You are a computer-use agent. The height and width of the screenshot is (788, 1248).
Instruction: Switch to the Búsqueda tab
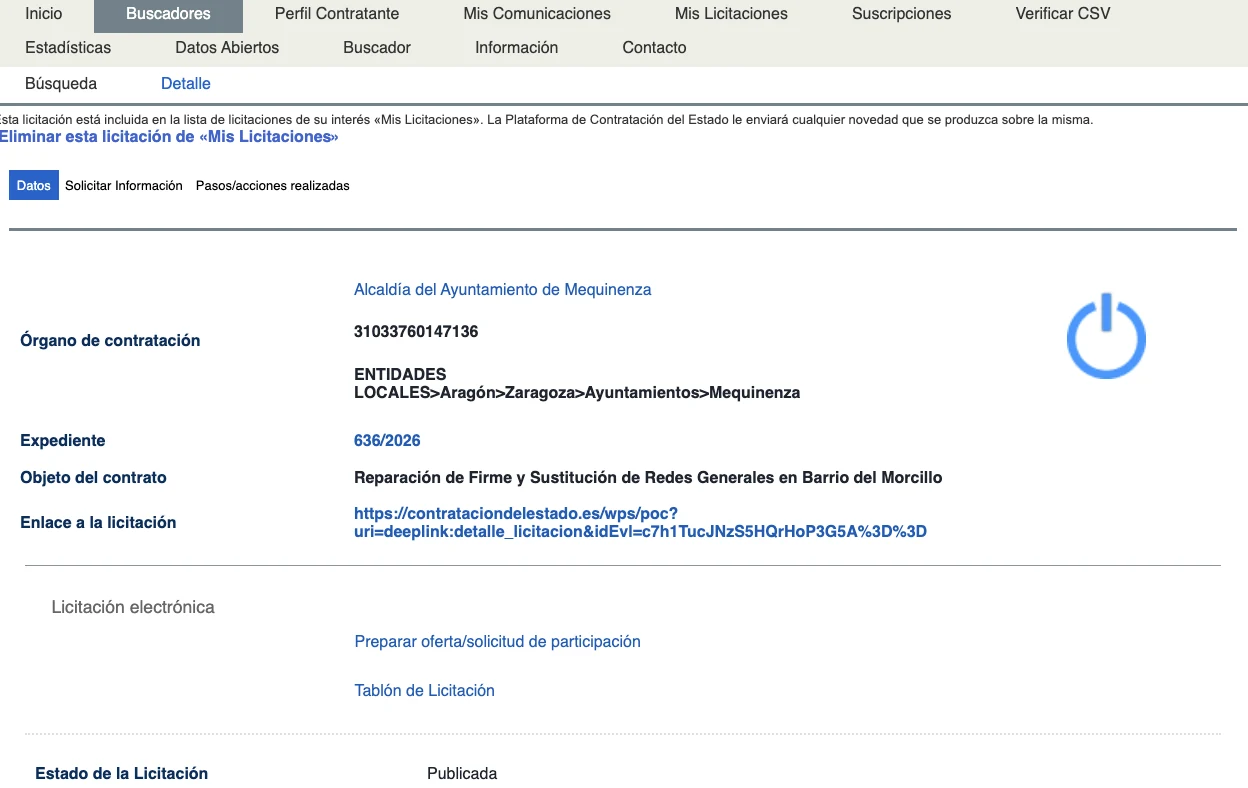[x=61, y=83]
